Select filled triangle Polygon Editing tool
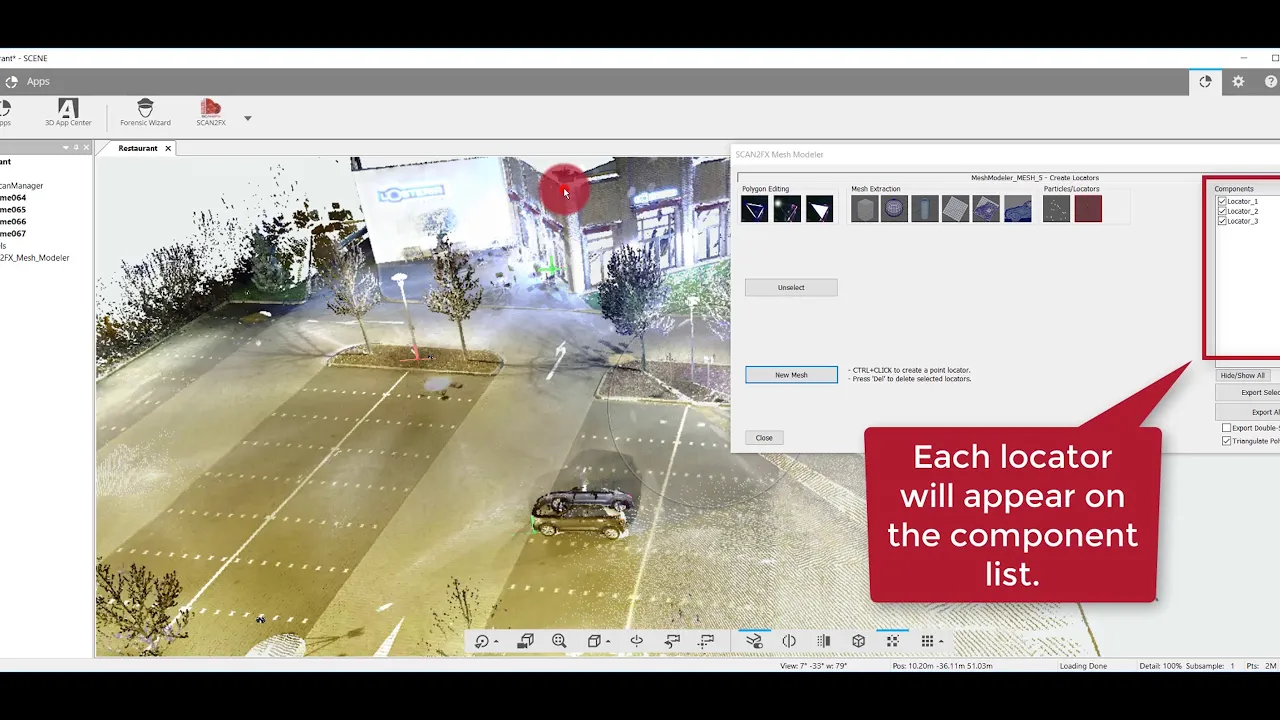The image size is (1280, 720). point(819,209)
